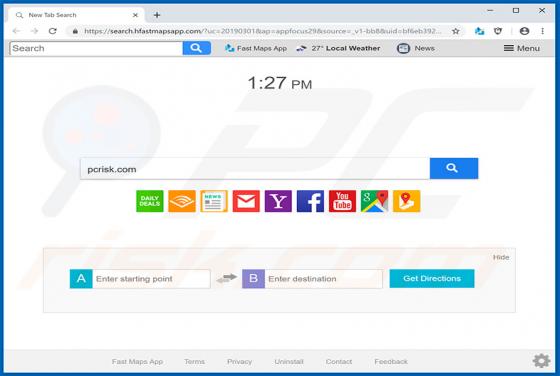Click the shield extension icon in browser toolbar
The image size is (560, 376).
click(x=498, y=31)
